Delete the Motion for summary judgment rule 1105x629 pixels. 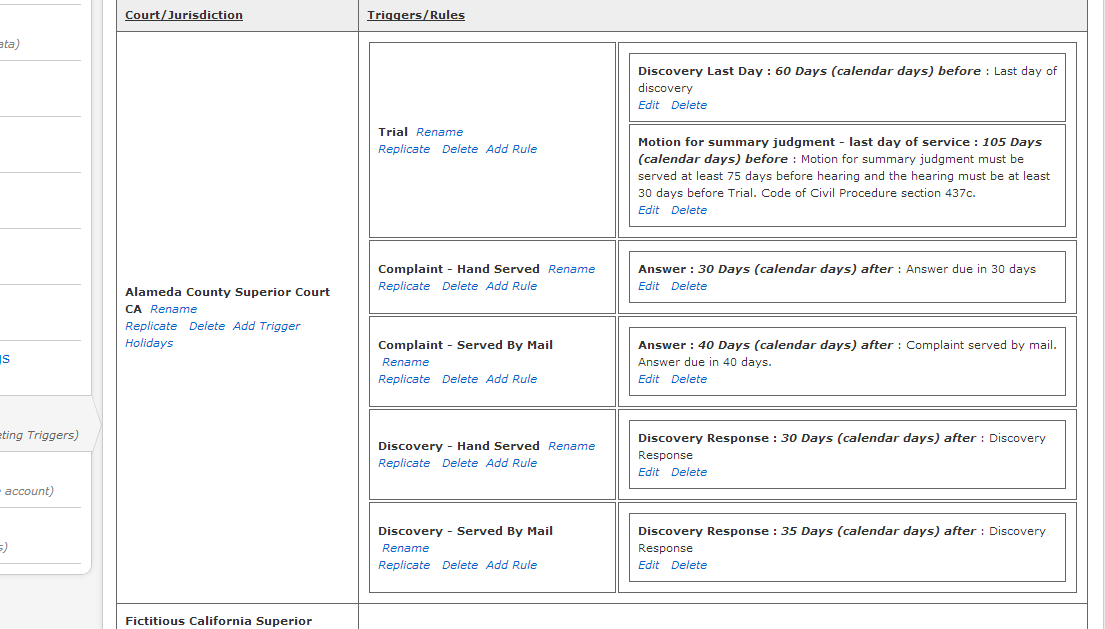689,210
